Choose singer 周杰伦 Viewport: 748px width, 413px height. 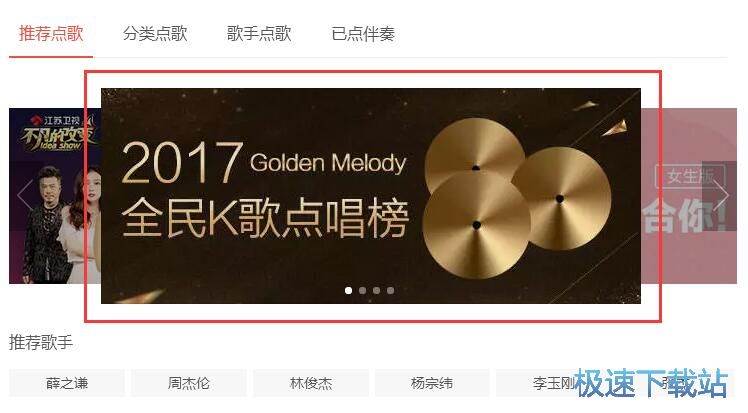[189, 383]
